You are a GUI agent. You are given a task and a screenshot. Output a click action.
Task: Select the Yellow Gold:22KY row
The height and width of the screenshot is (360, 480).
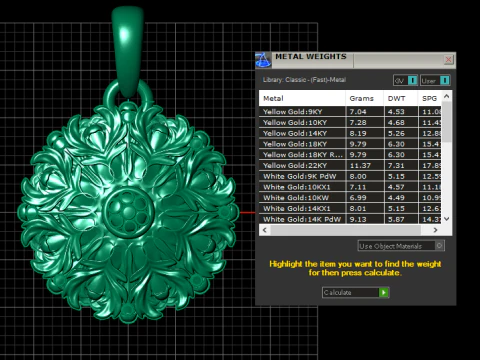[350, 165]
